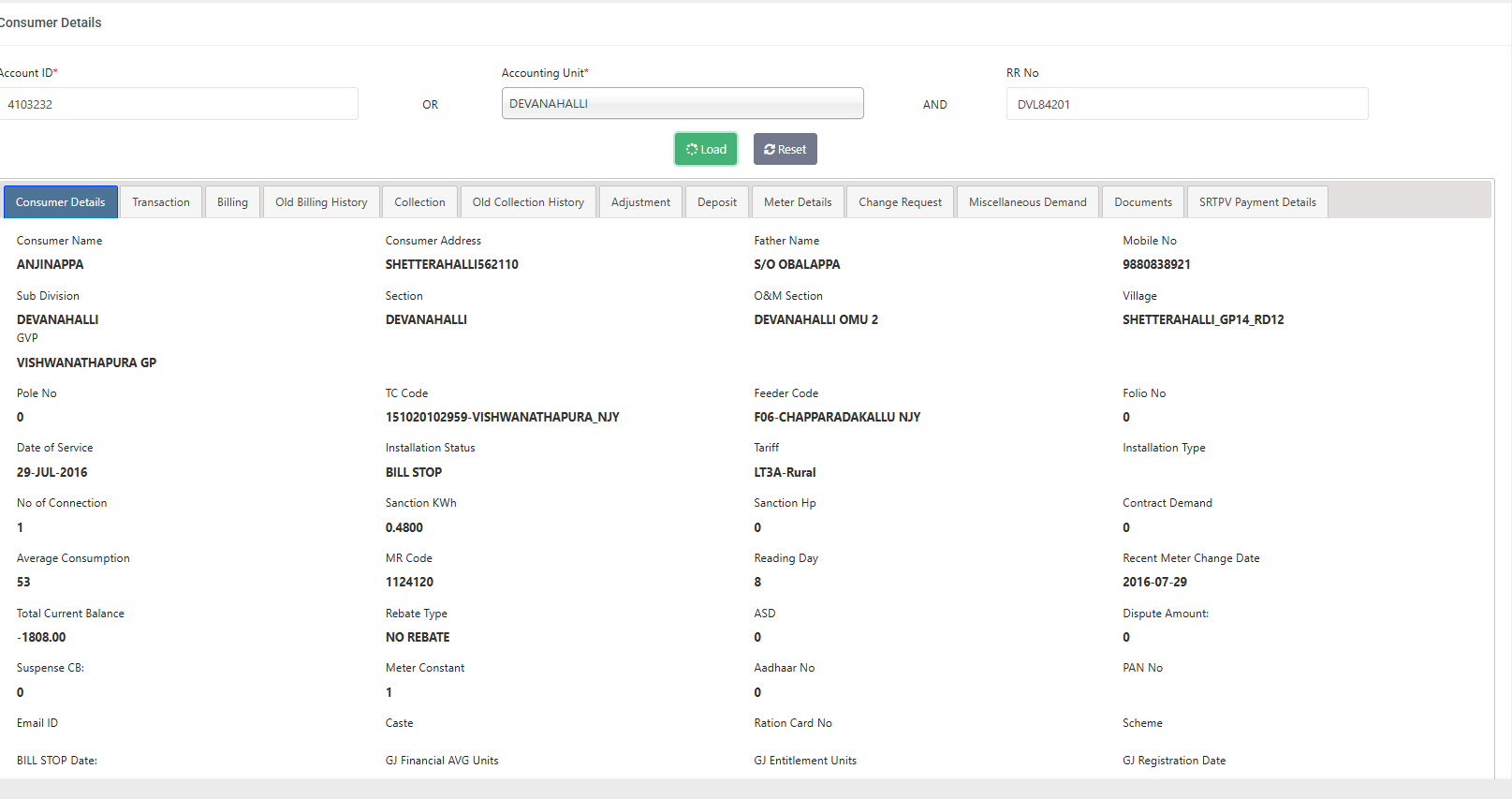1512x799 pixels.
Task: Open the Adjustment tab
Action: pos(640,202)
